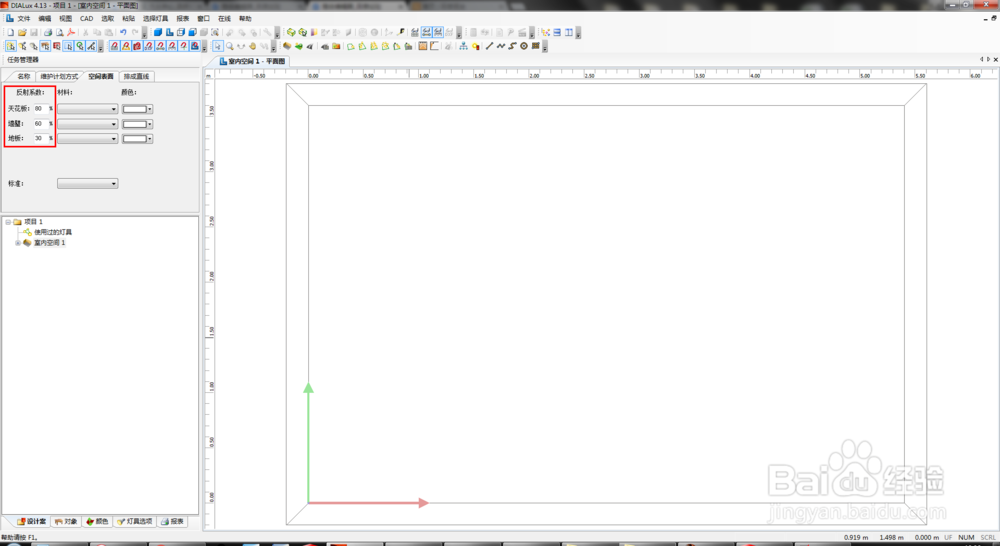Open the 对象 bottom tab
This screenshot has width=1000, height=546.
click(x=66, y=522)
